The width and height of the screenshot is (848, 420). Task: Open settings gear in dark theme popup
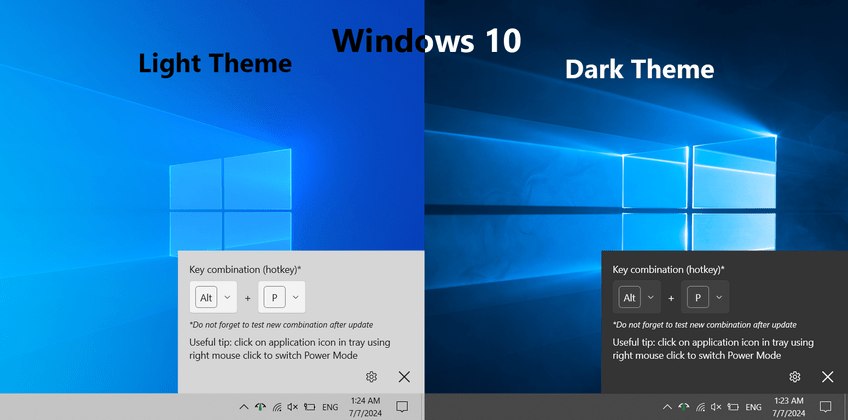click(x=794, y=377)
